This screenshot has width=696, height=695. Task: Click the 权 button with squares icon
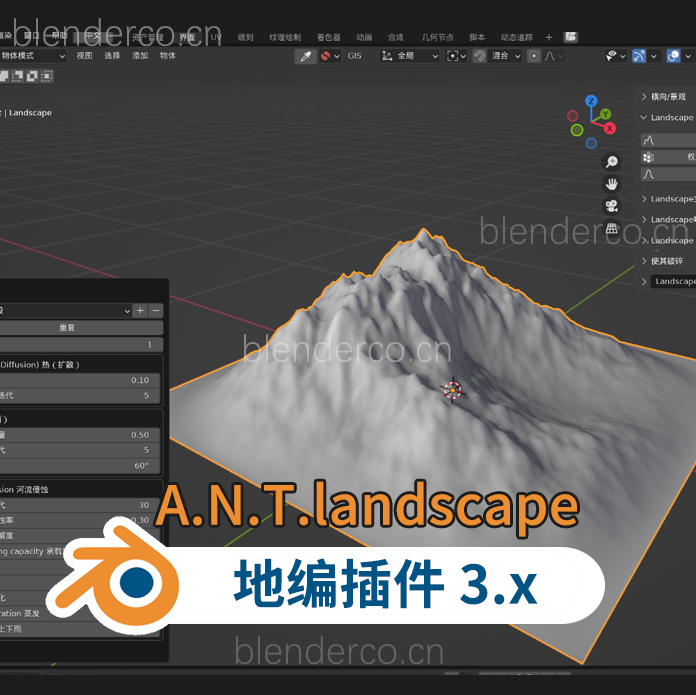click(668, 157)
